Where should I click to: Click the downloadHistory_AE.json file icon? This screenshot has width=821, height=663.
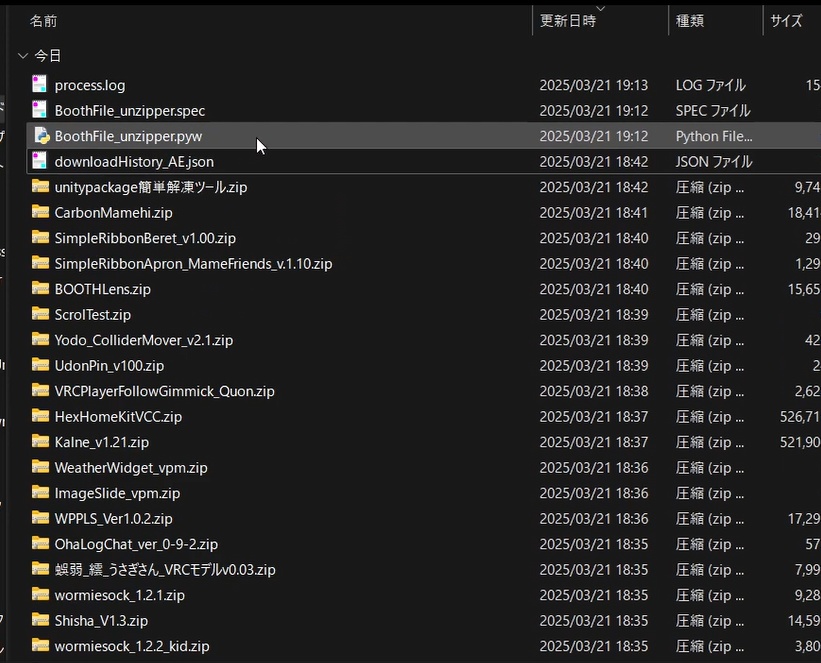click(40, 161)
